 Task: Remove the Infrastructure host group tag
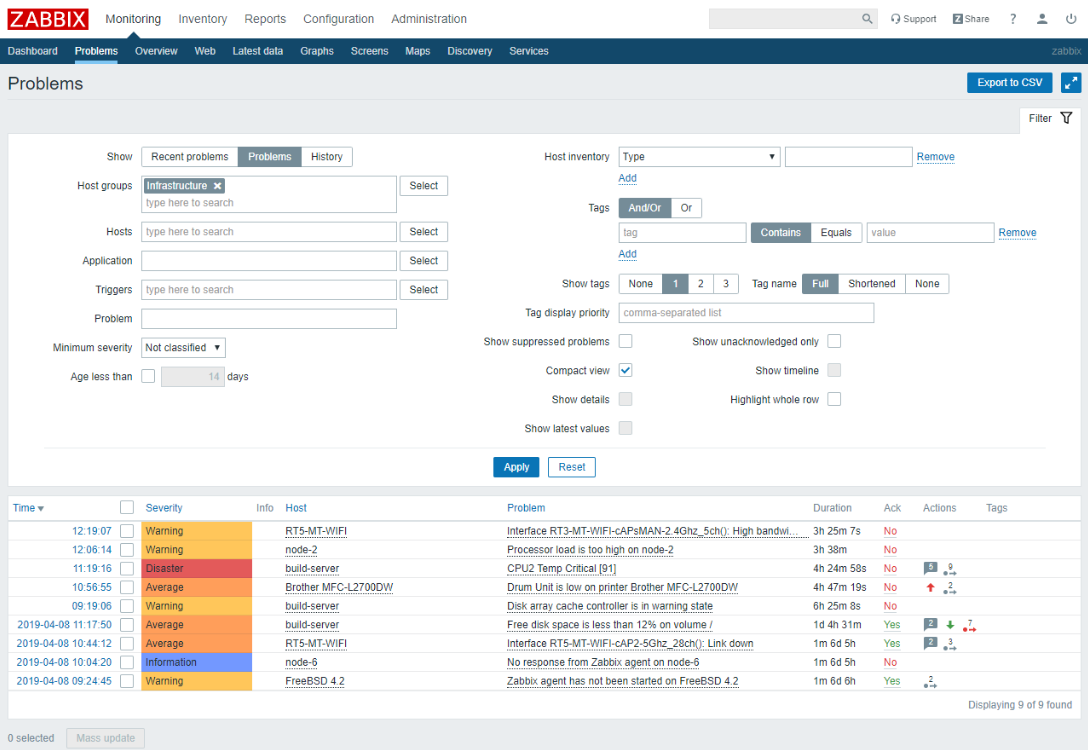218,186
